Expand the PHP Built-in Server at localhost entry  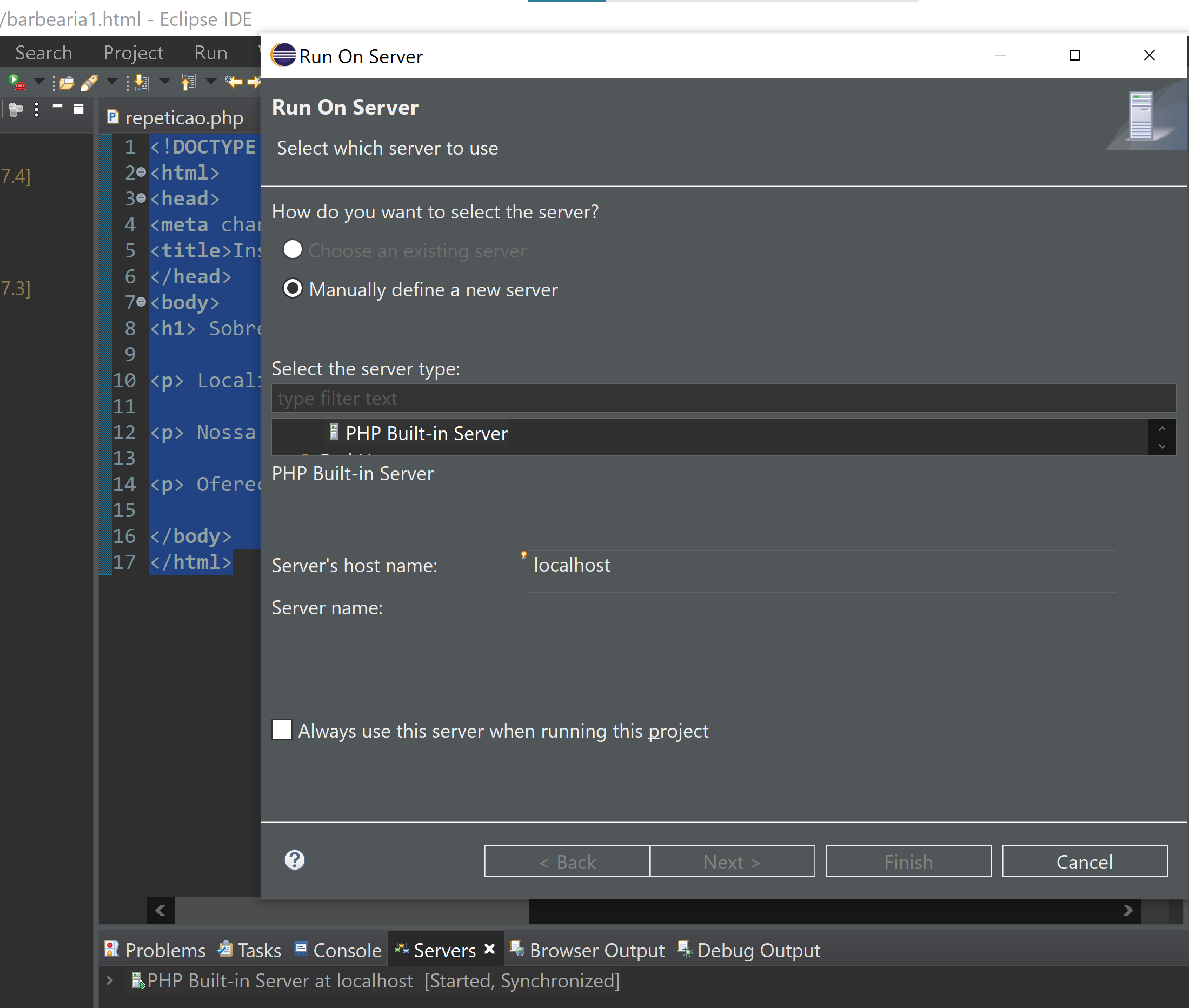110,980
